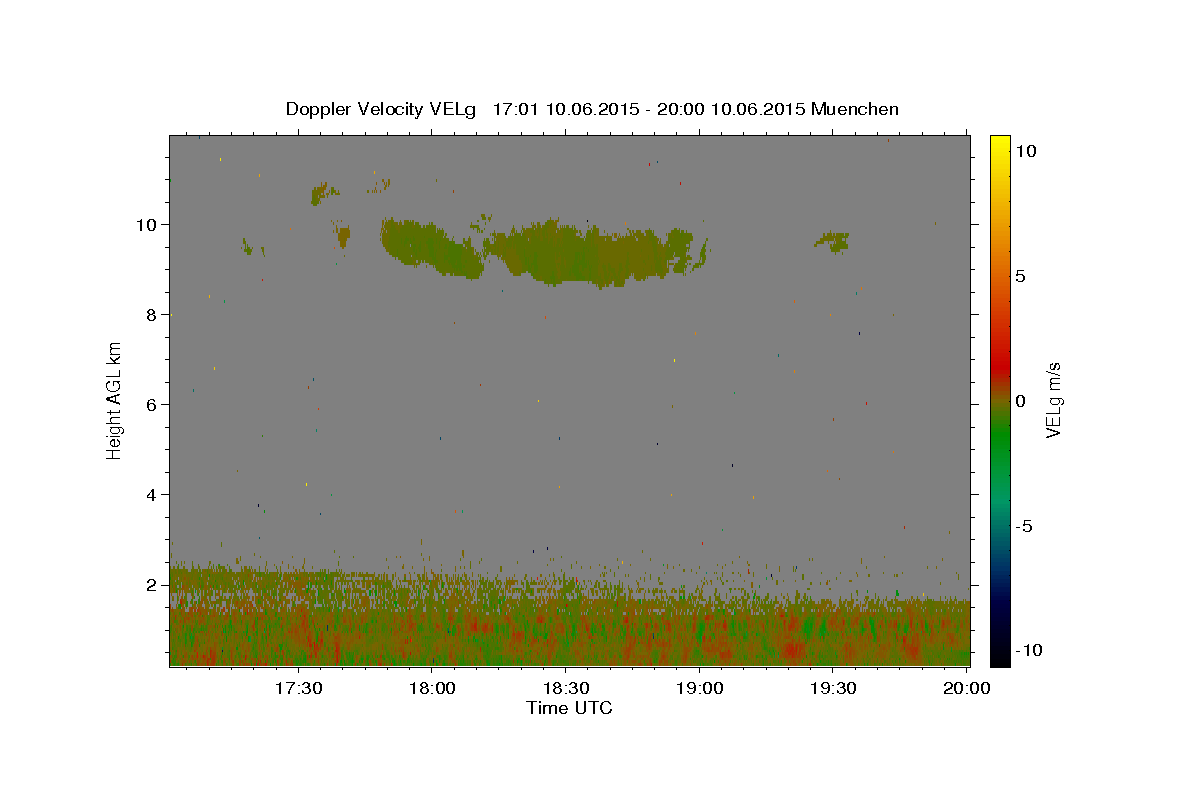The image size is (1200, 800).
Task: Click the colorbar value label 0
Action: click(1021, 401)
